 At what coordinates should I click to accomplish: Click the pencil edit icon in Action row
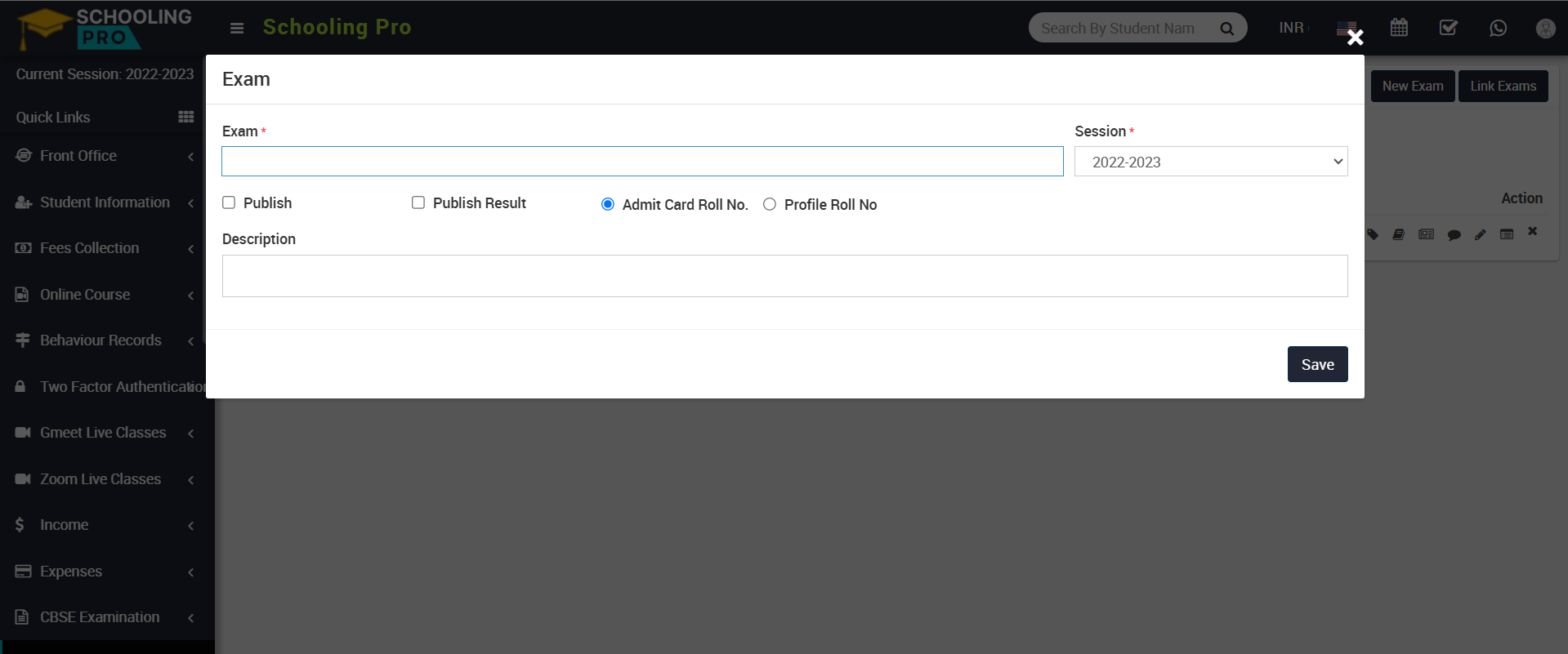click(x=1481, y=235)
